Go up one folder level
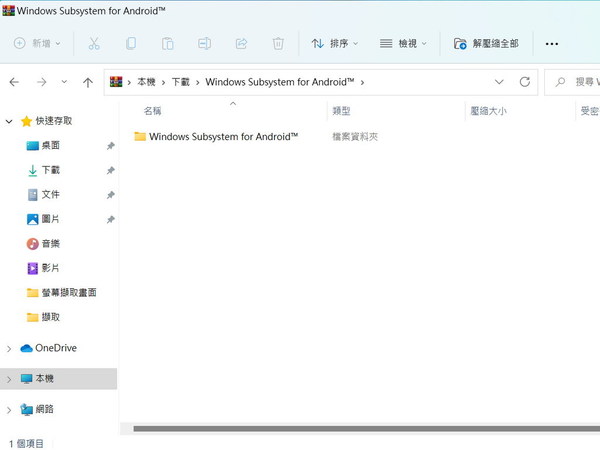This screenshot has height=450, width=600. (88, 82)
